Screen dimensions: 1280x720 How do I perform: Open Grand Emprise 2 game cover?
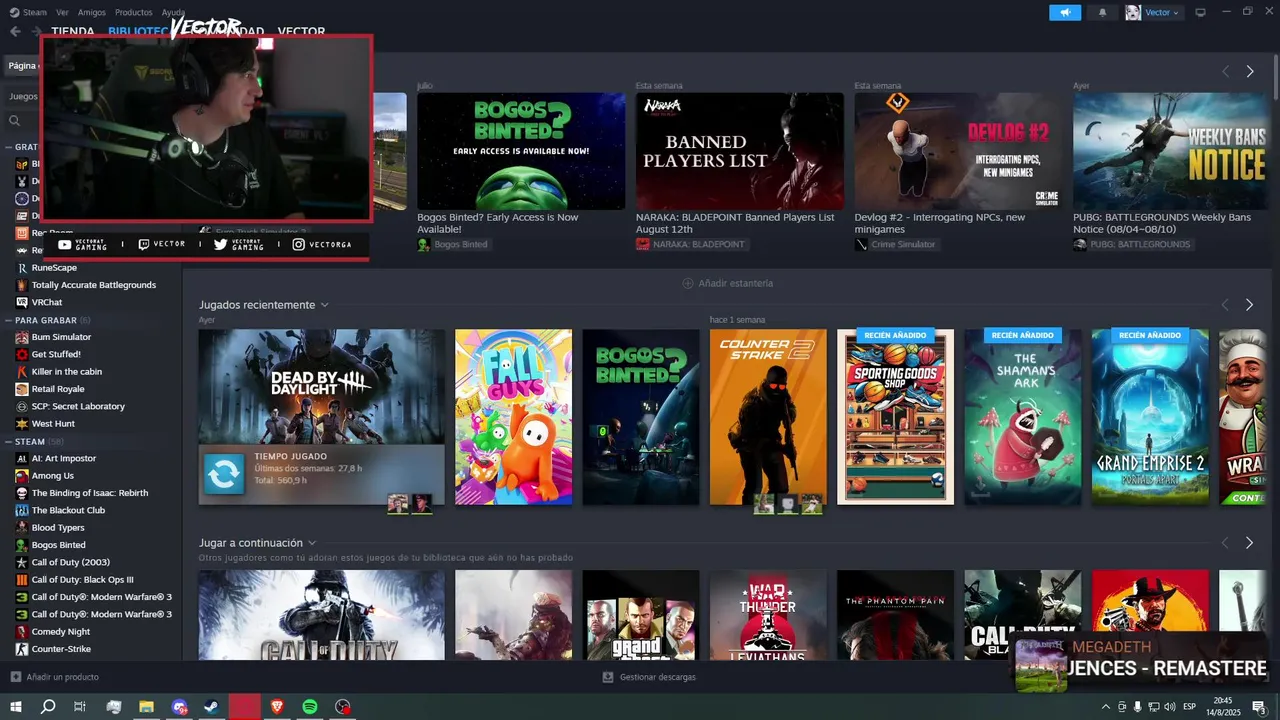[x=1150, y=417]
